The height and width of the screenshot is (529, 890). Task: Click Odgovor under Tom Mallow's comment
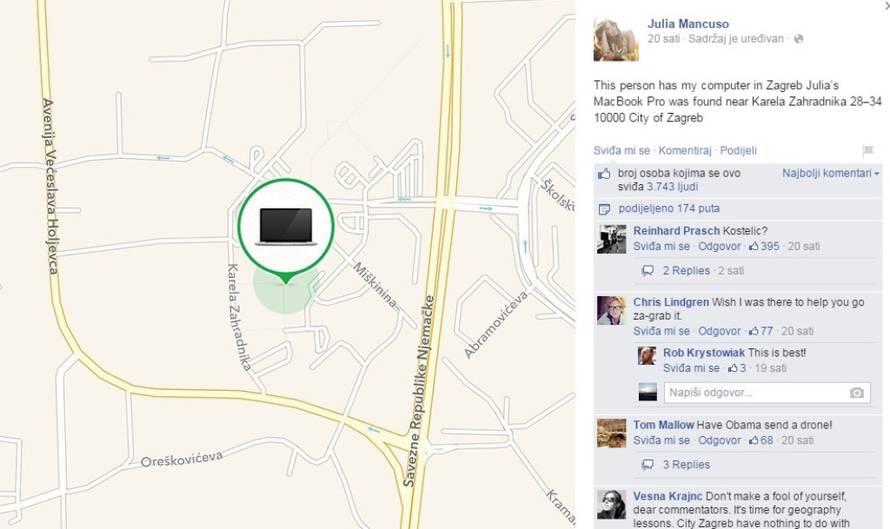click(x=719, y=440)
